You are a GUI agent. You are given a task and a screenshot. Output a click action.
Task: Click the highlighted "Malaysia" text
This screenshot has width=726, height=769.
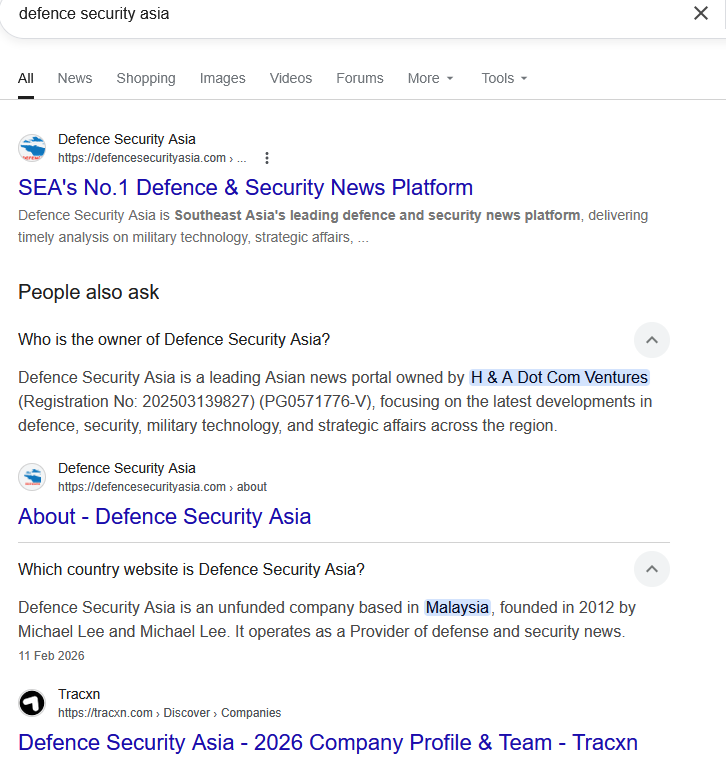tap(457, 608)
